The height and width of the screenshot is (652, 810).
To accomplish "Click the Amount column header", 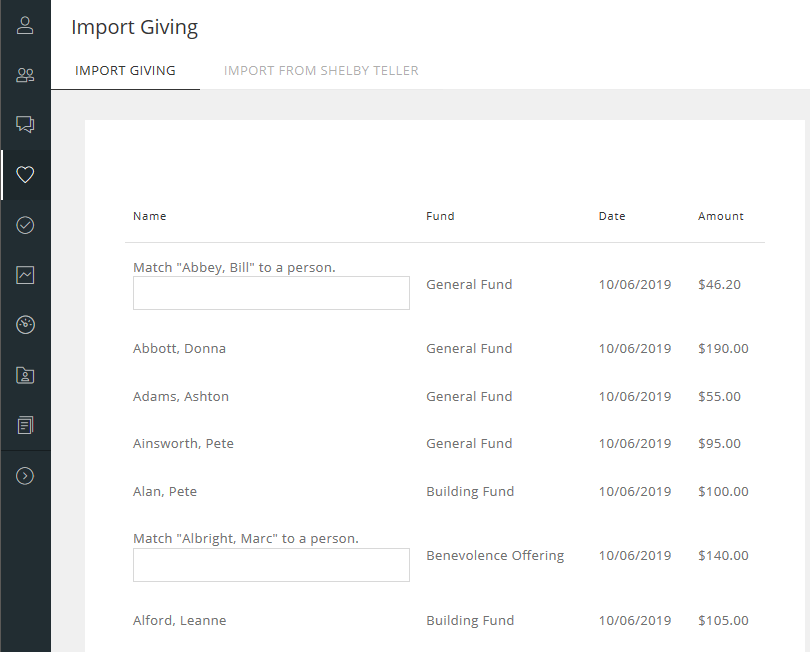I will 721,216.
